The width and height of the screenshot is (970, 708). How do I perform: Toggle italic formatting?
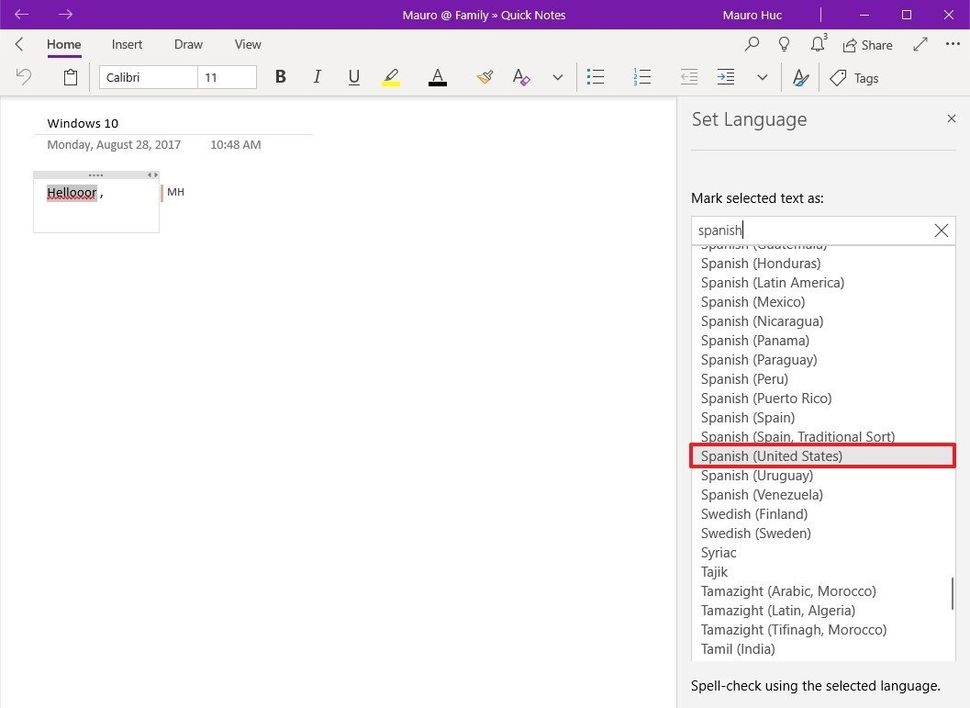click(317, 77)
